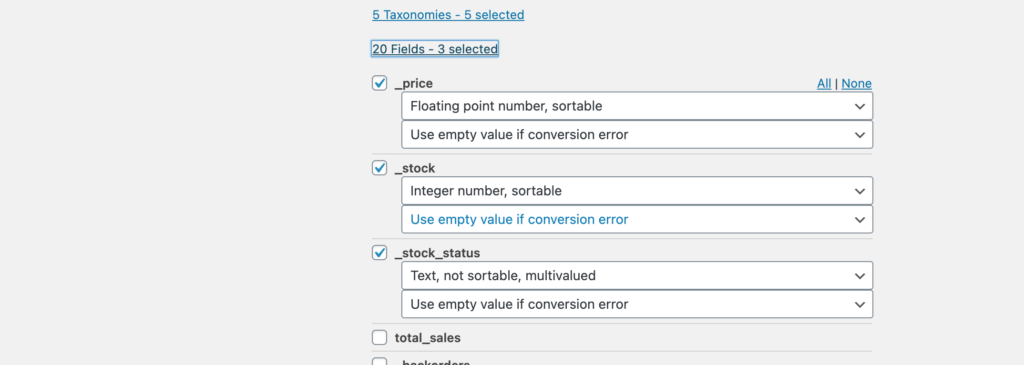The image size is (1024, 365).
Task: Uncheck the _price field checkbox
Action: [x=379, y=83]
